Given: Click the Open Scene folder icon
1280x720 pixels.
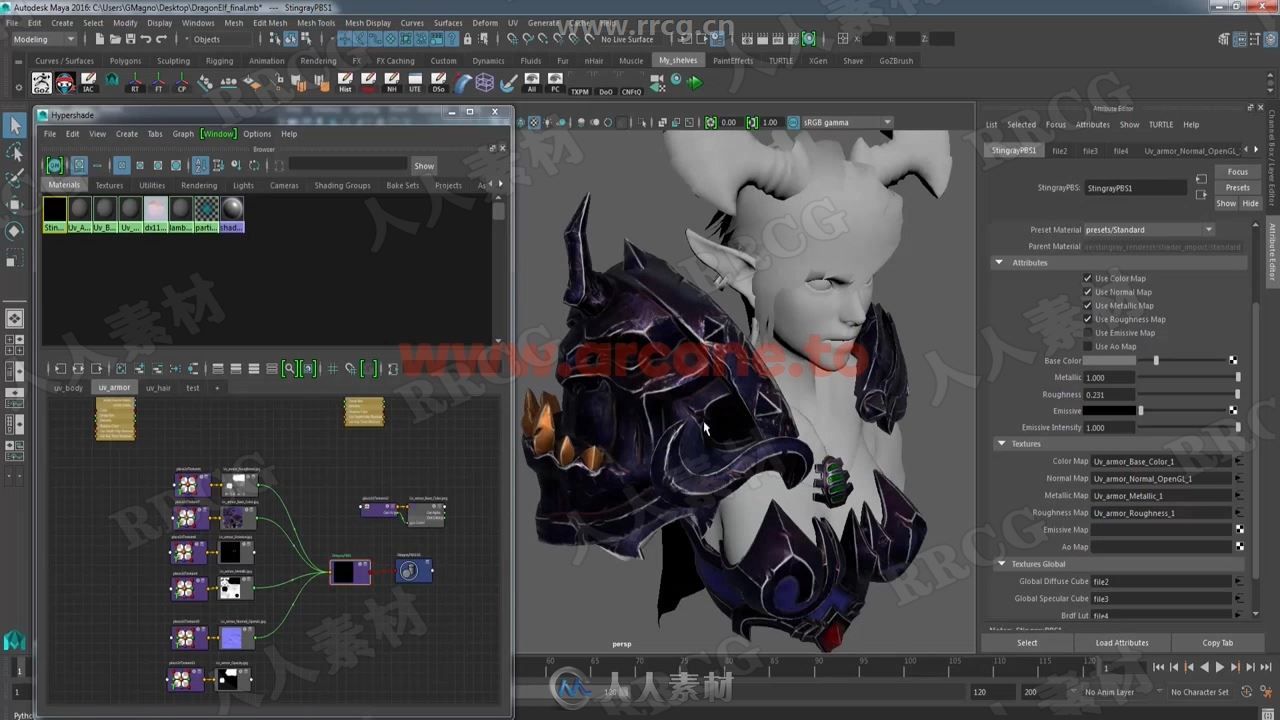Looking at the screenshot, I should tap(115, 39).
